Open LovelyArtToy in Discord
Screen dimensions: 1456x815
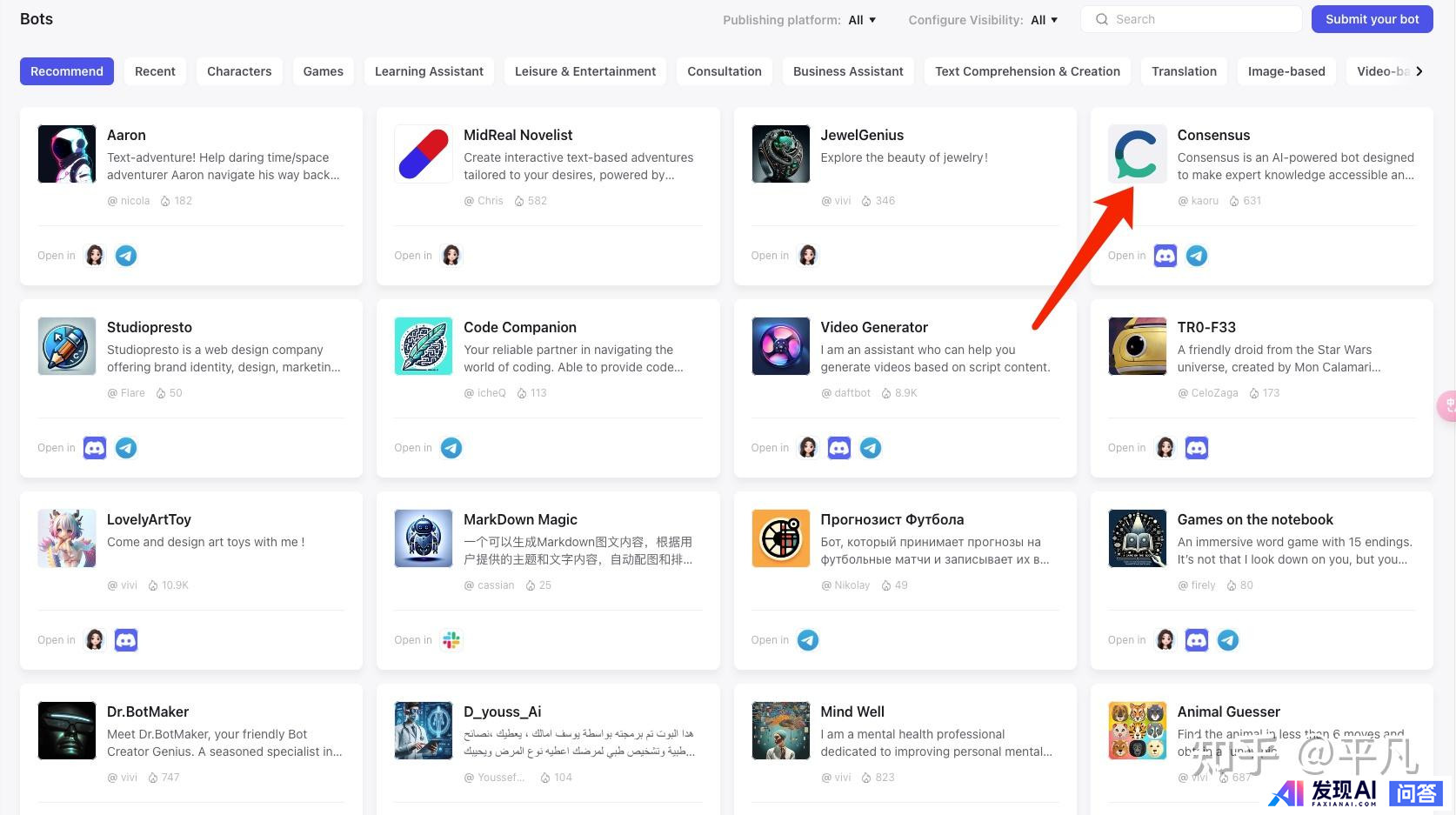[126, 640]
